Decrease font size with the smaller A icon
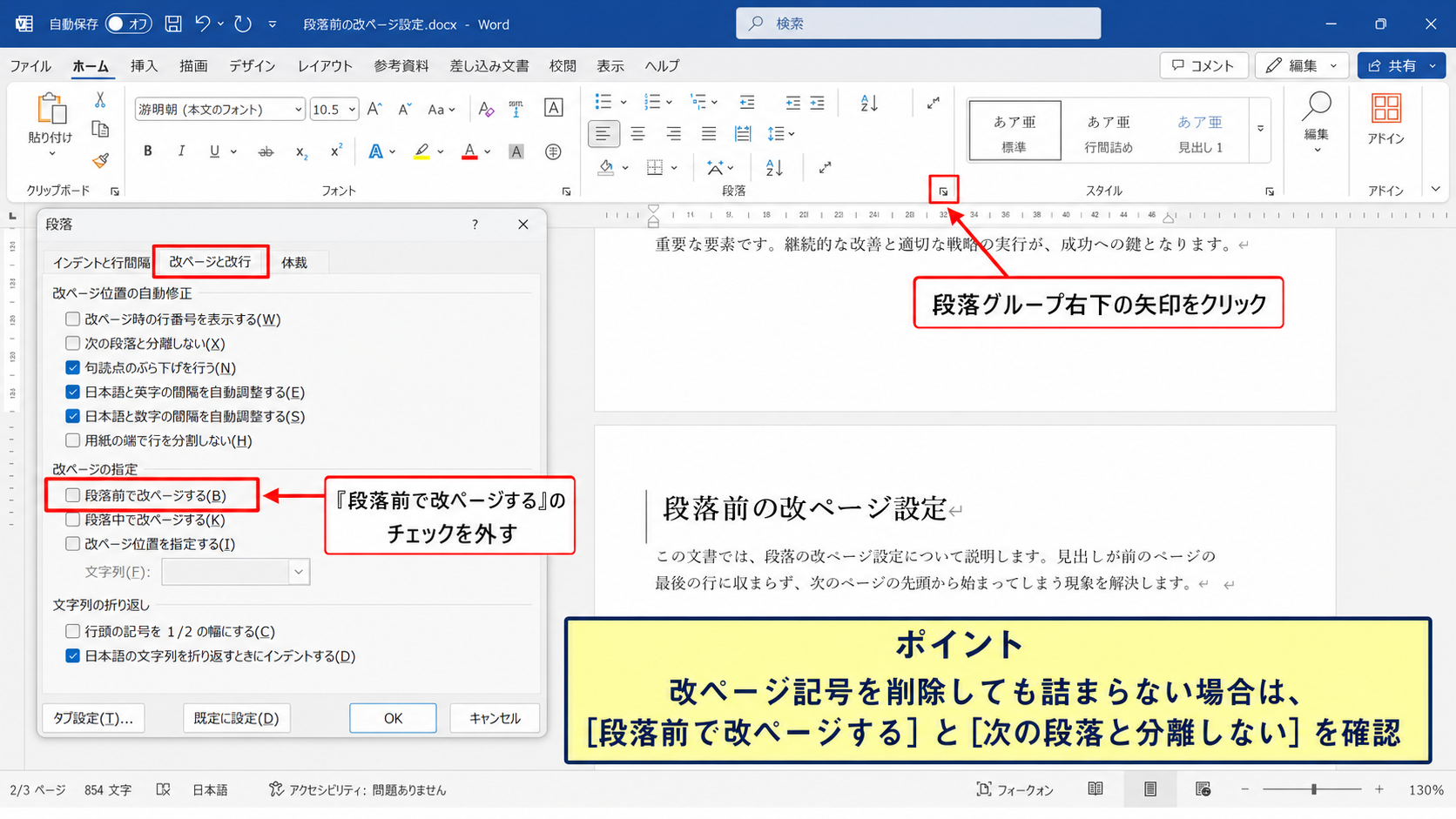 pyautogui.click(x=405, y=110)
